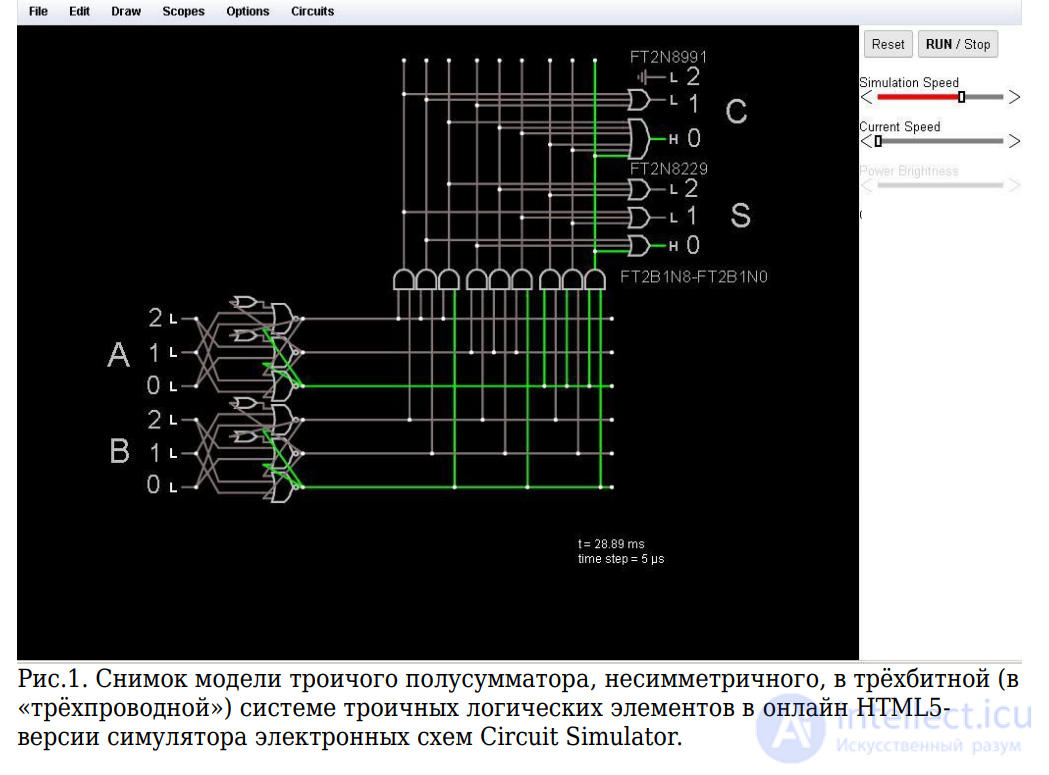The width and height of the screenshot is (1049, 775).
Task: Open the File menu
Action: tap(38, 11)
